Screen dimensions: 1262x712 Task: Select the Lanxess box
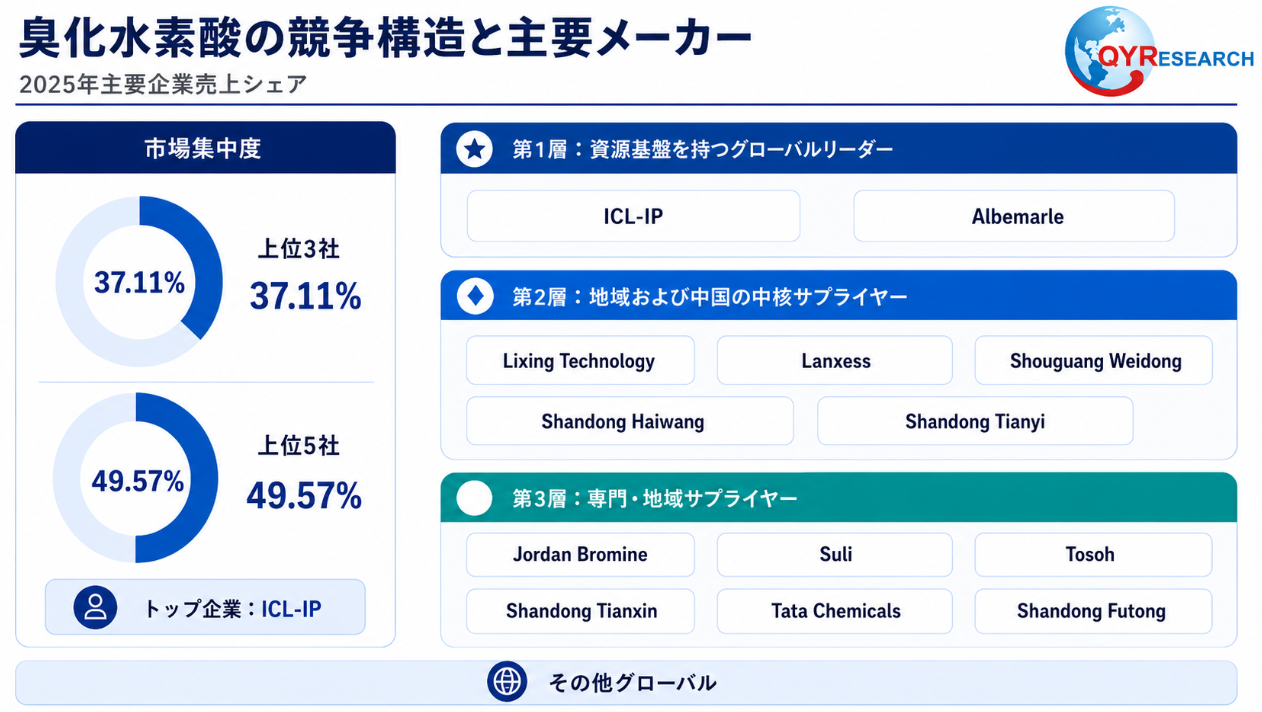(835, 361)
